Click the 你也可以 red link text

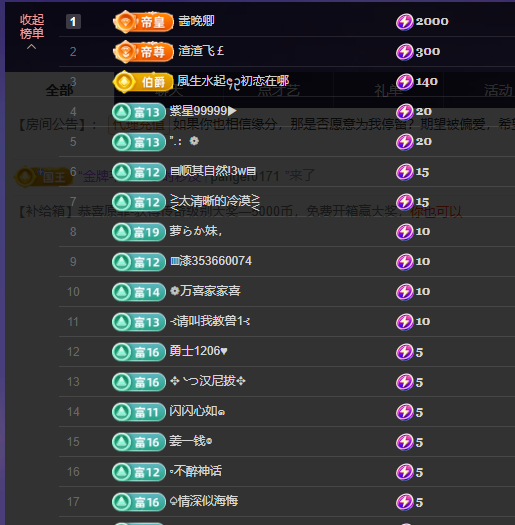(436, 212)
